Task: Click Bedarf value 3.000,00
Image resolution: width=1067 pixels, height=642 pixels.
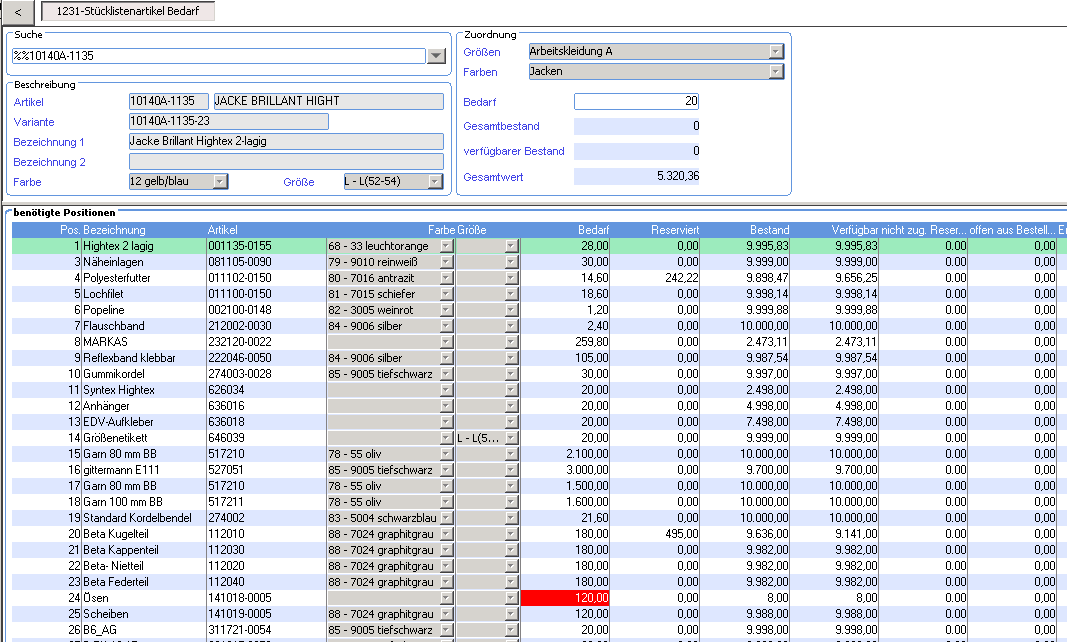Action: [587, 470]
